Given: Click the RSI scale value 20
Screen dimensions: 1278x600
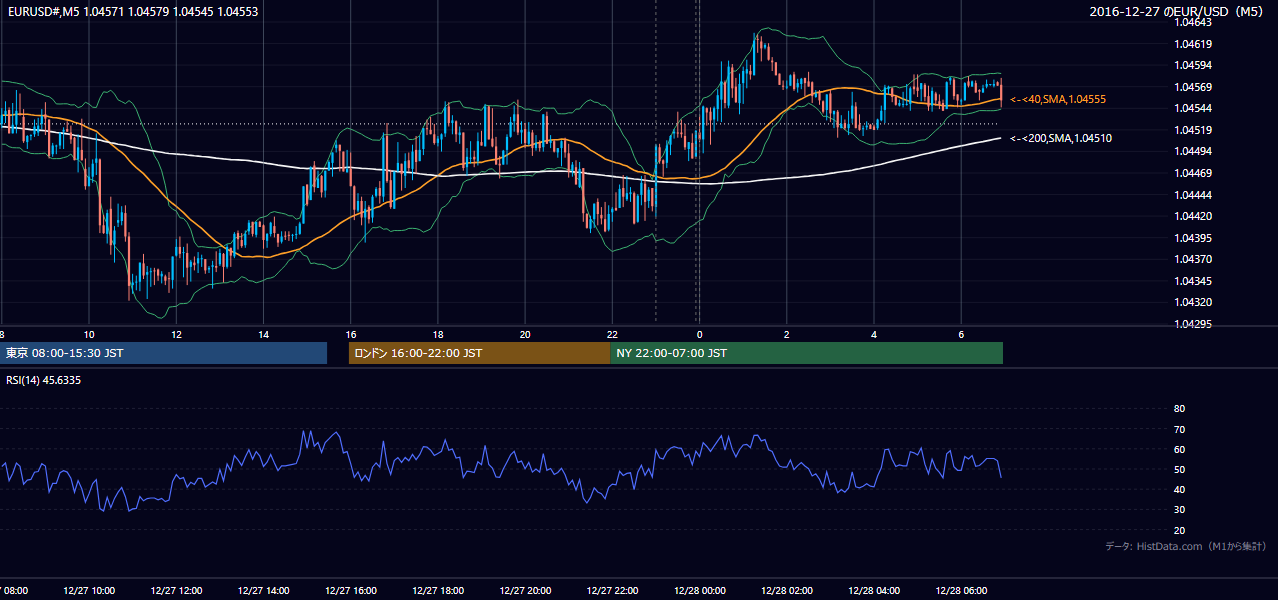Looking at the screenshot, I should [1179, 530].
